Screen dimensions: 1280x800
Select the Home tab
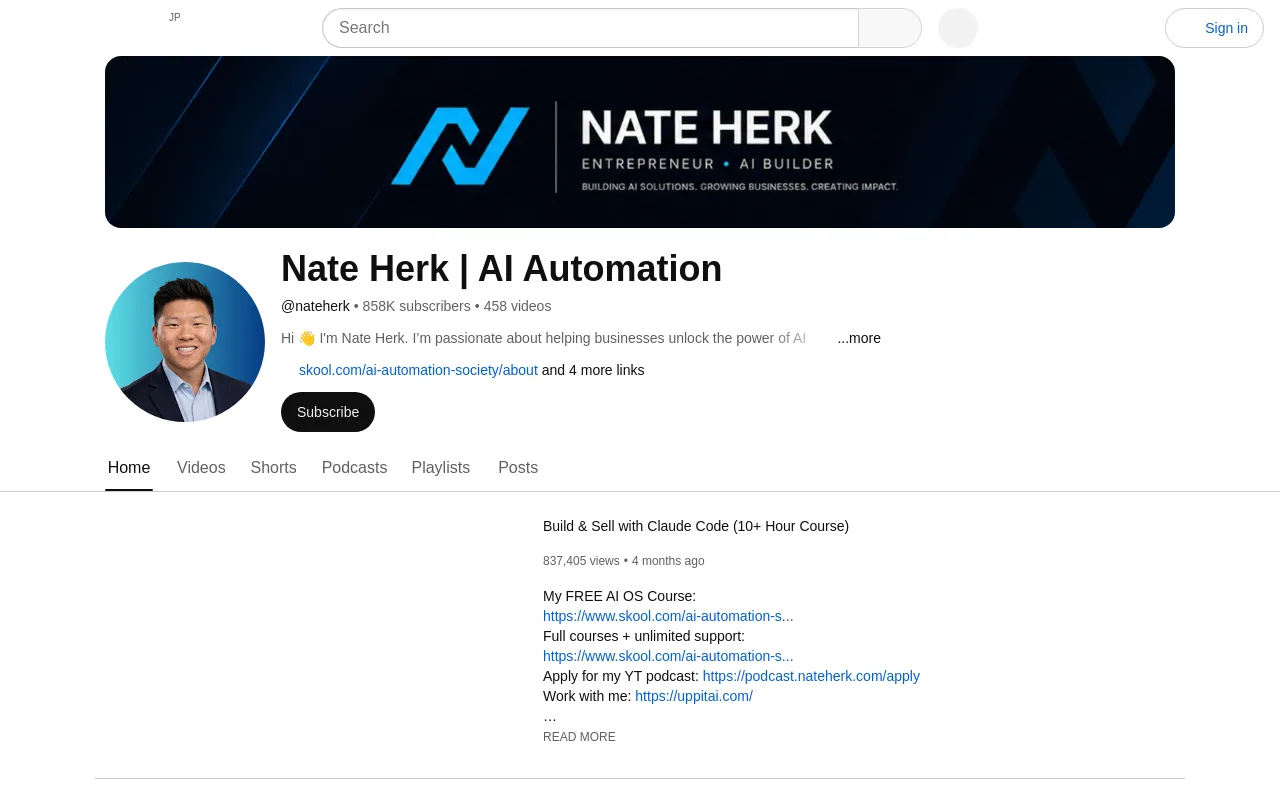point(129,468)
